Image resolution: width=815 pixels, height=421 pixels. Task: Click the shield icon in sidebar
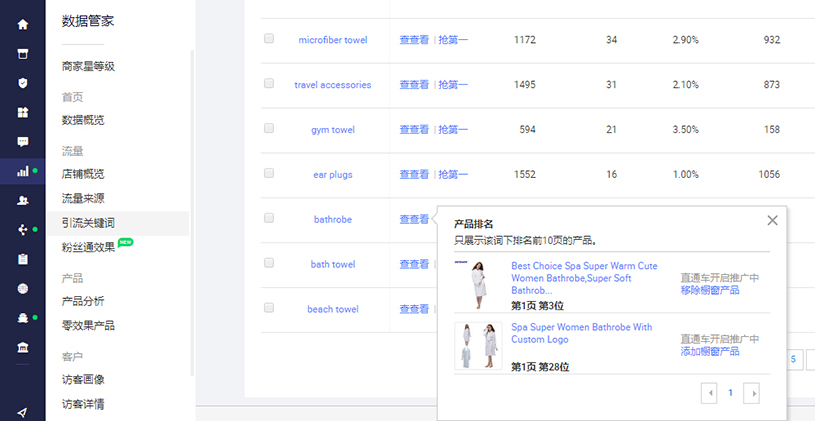pos(23,83)
